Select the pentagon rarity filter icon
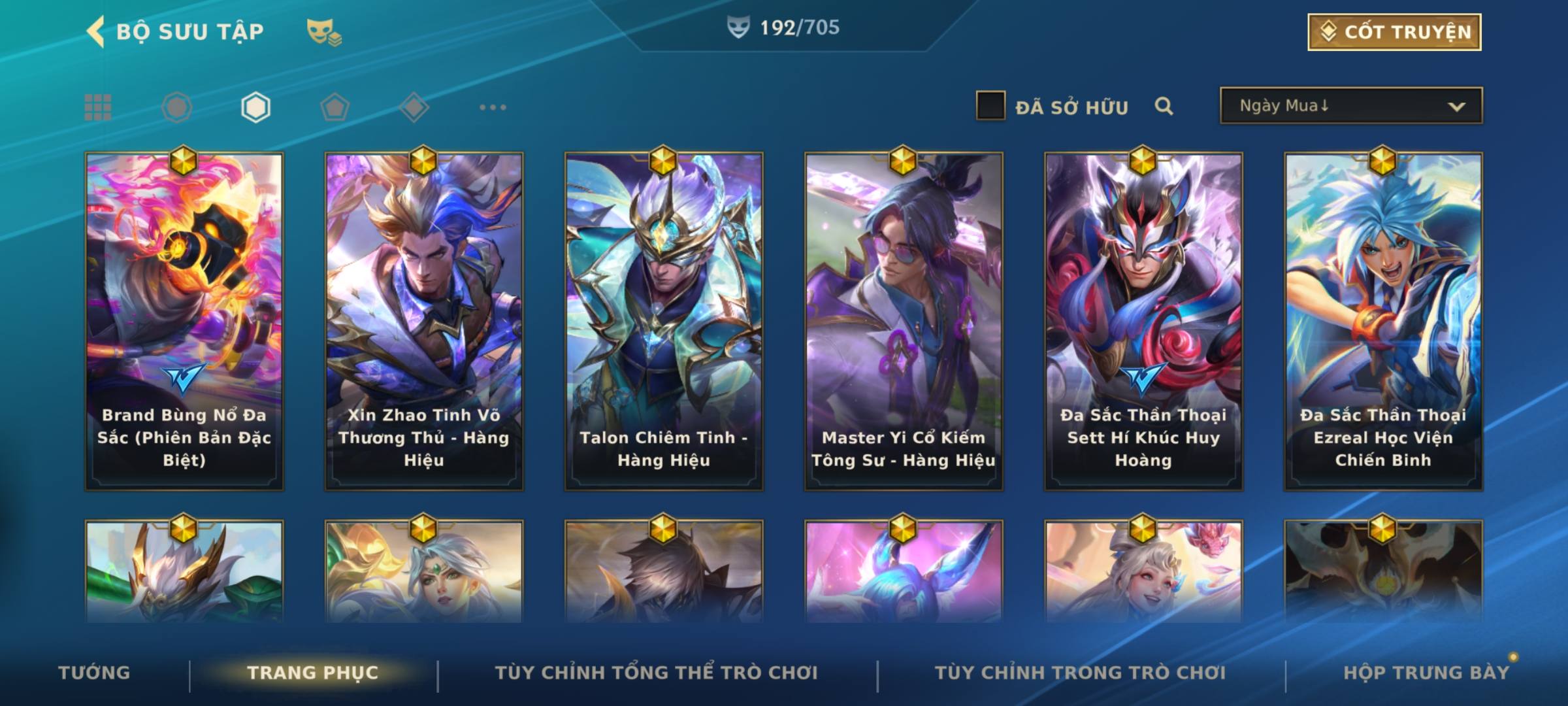This screenshot has height=706, width=1568. (x=335, y=107)
